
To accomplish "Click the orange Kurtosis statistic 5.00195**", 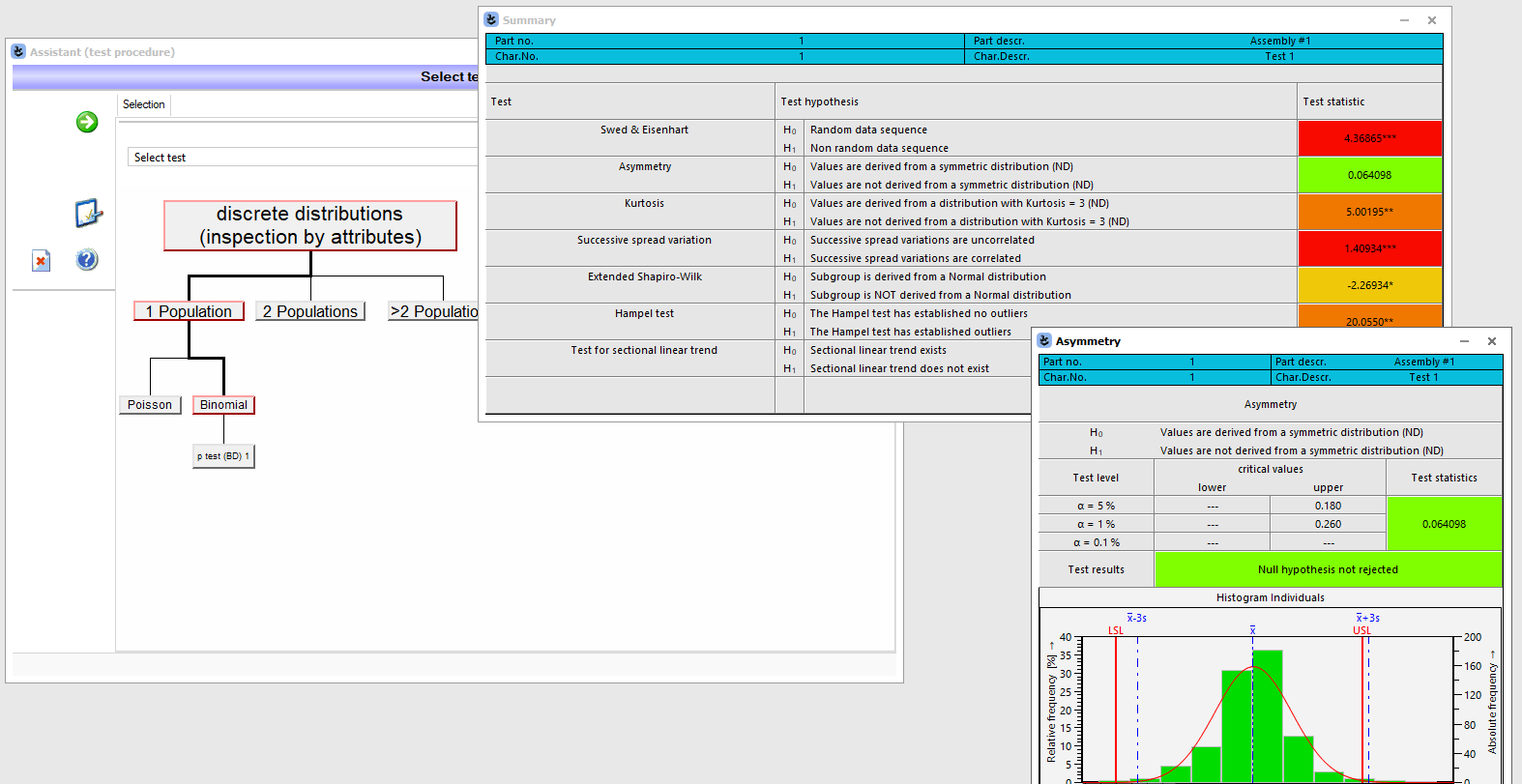I will 1369,212.
